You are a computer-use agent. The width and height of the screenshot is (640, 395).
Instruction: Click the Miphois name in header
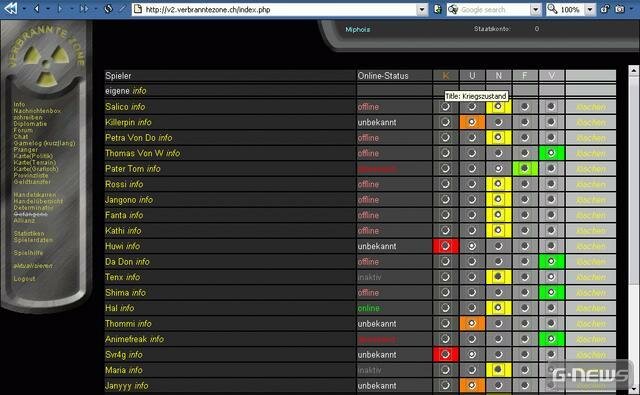[x=358, y=29]
